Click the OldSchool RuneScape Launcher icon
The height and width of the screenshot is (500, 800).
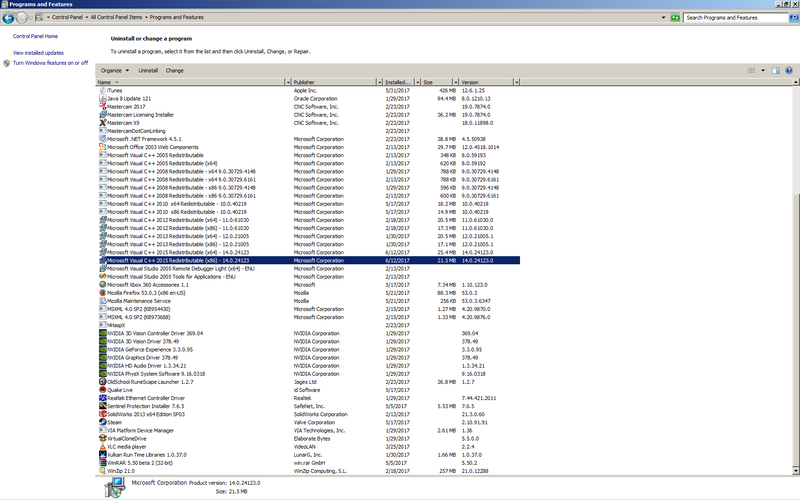103,382
